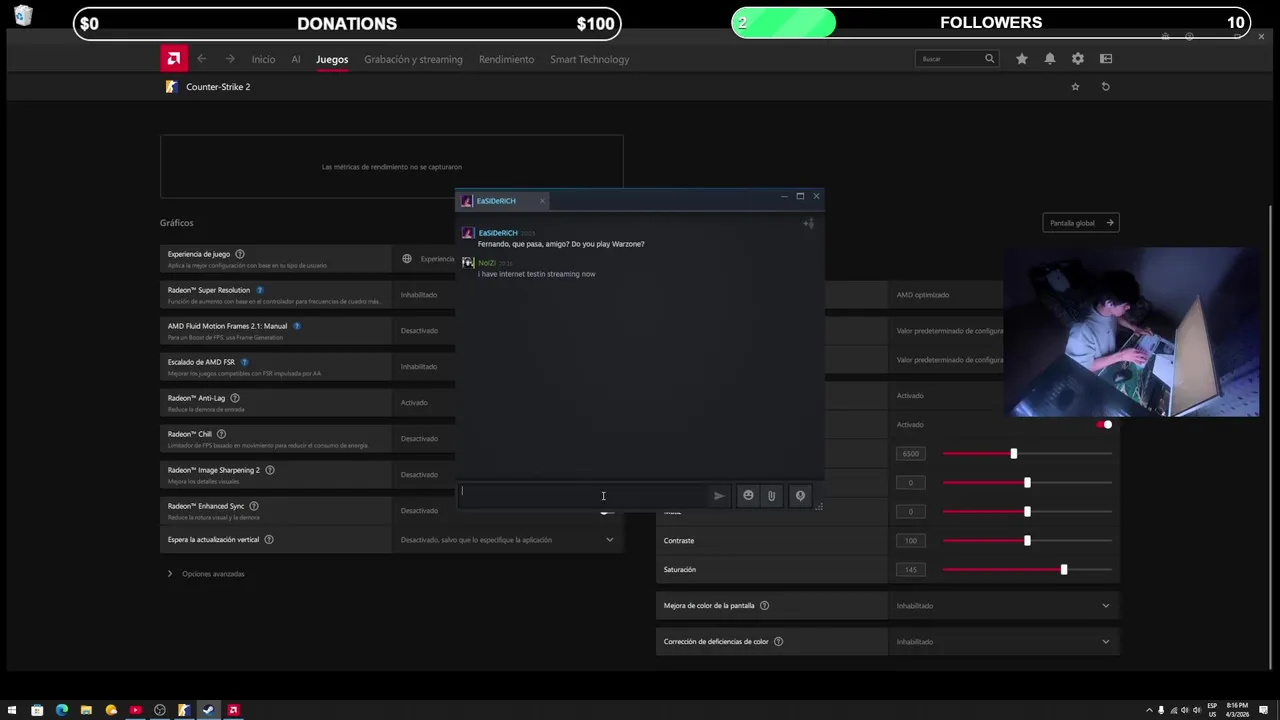
Task: Click the Saturación 145 value box
Action: 911,570
